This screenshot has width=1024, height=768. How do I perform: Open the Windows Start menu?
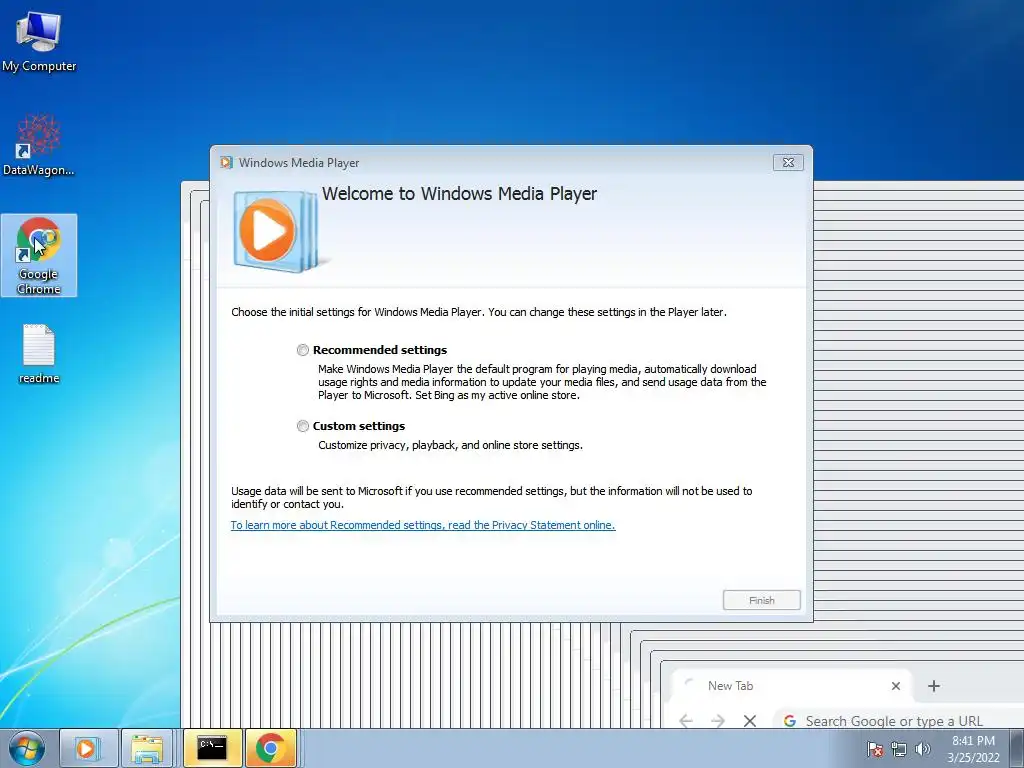26,748
